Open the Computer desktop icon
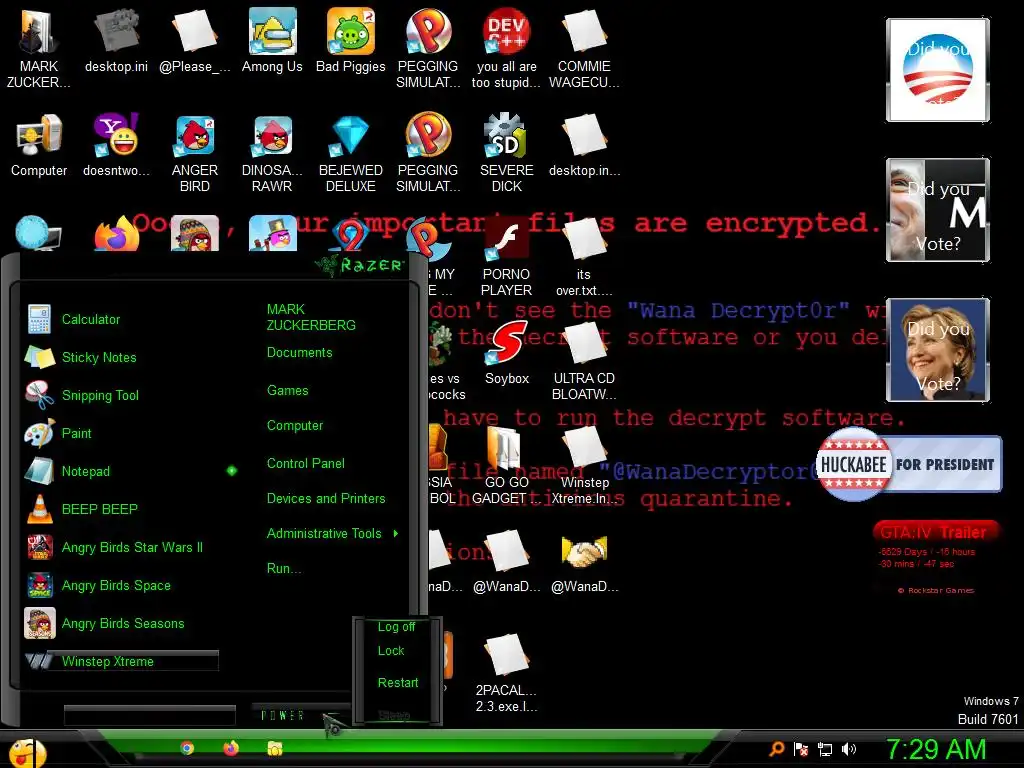The width and height of the screenshot is (1024, 768). click(x=39, y=145)
